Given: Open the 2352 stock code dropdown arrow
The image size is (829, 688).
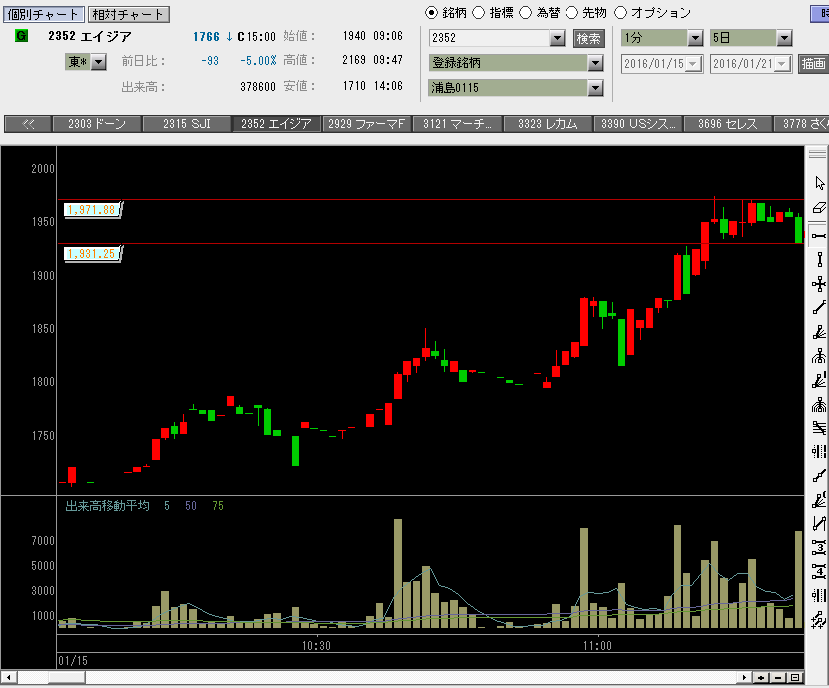Looking at the screenshot, I should [557, 38].
